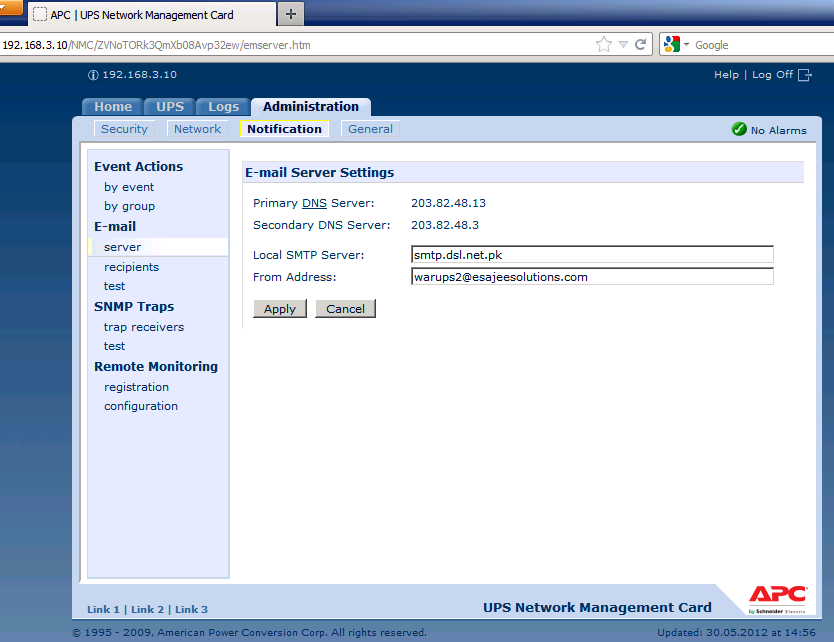Screen dimensions: 834x642
Task: Open the SNMP Traps test page
Action: [114, 346]
